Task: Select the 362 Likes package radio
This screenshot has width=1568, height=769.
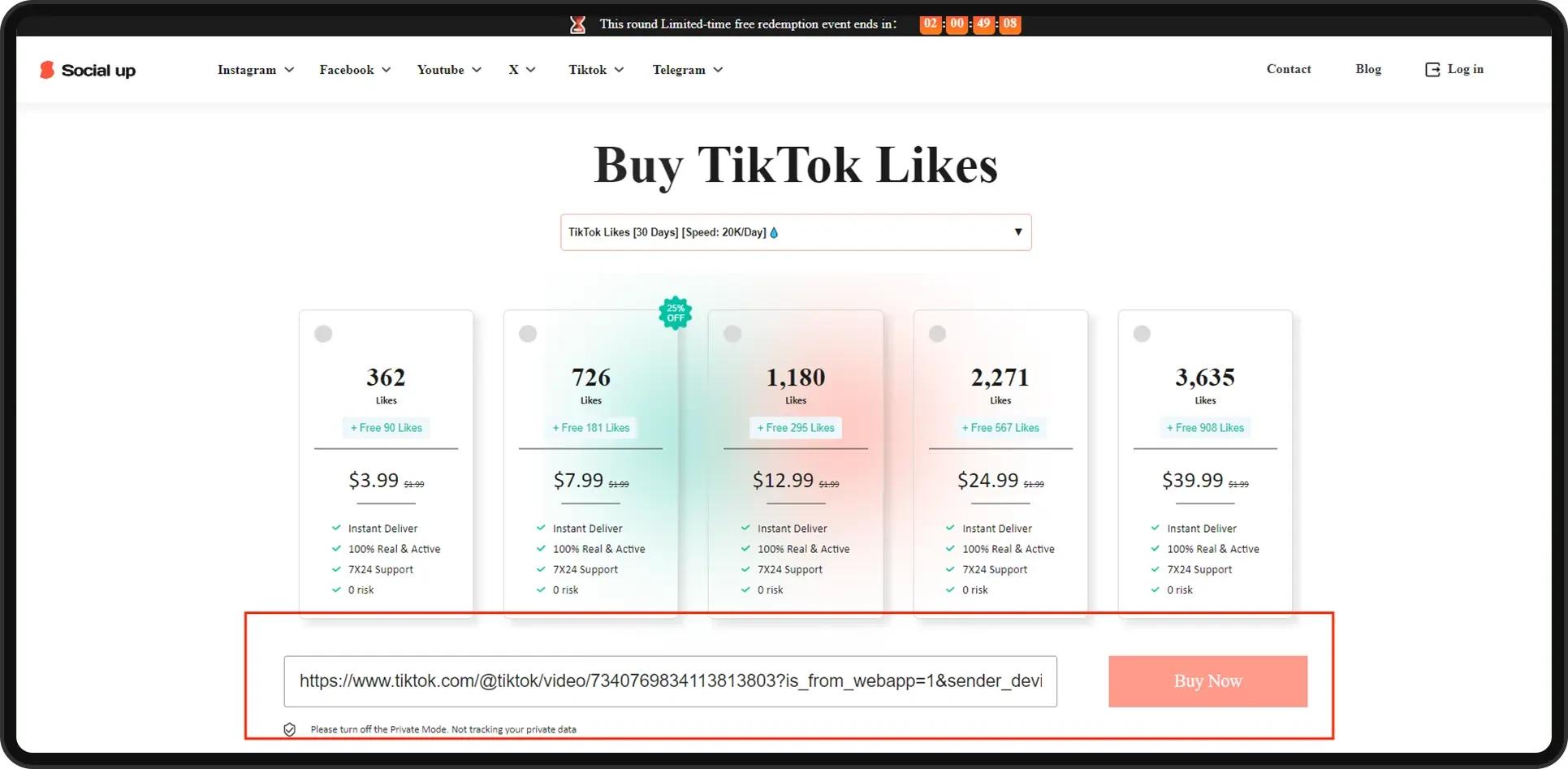Action: (323, 334)
